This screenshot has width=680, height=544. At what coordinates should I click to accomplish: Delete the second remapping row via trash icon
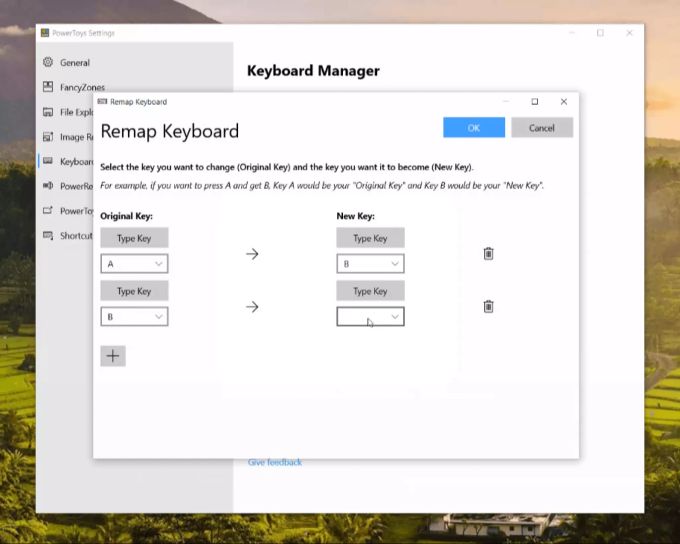point(488,306)
